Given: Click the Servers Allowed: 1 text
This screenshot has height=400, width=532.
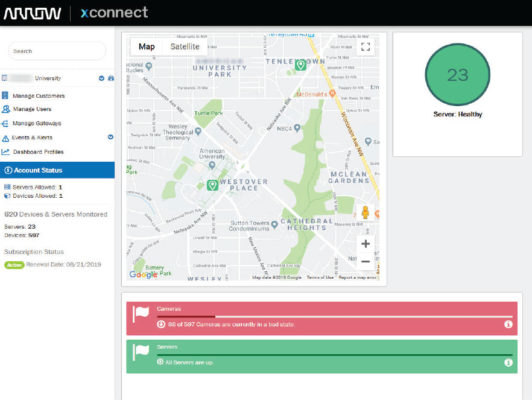Looking at the screenshot, I should point(37,187).
